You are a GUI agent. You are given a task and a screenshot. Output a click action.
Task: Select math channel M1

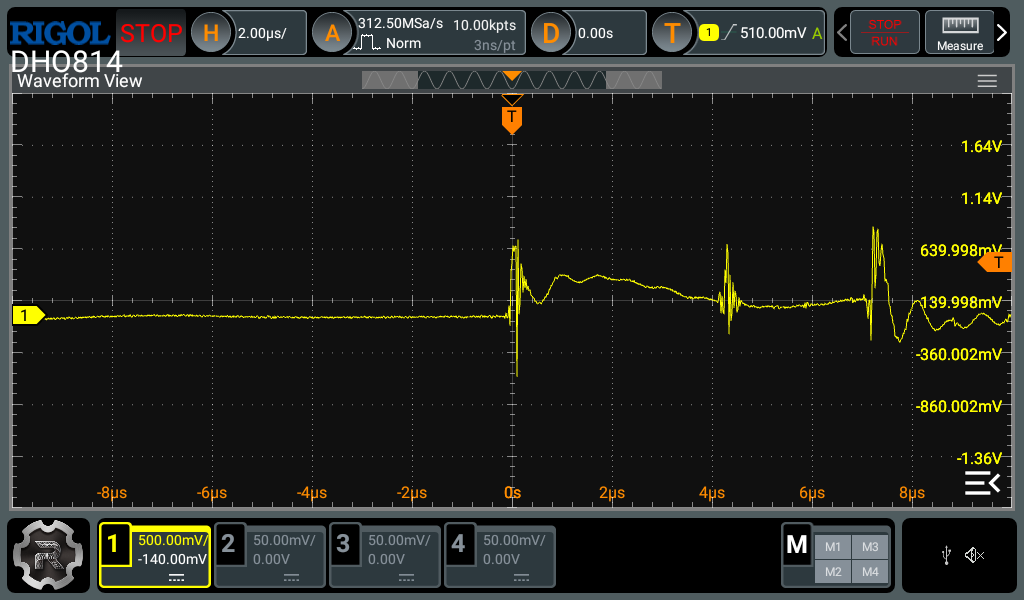tap(832, 546)
